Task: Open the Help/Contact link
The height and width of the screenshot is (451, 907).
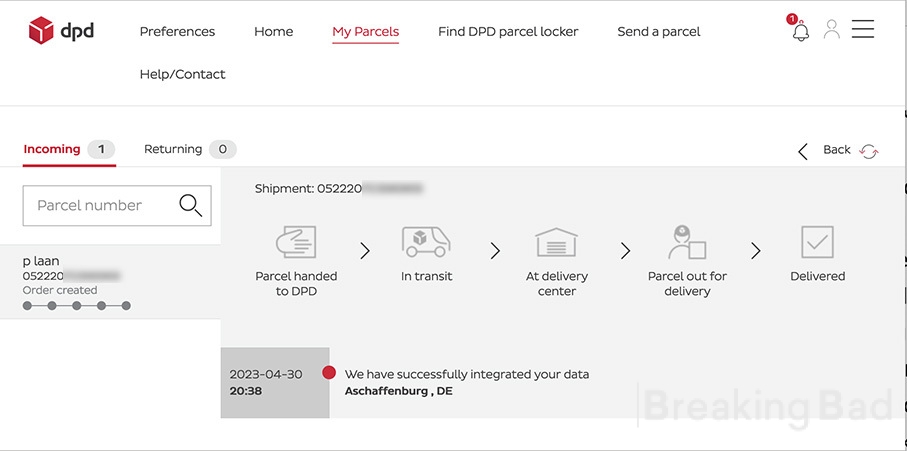Action: [182, 75]
